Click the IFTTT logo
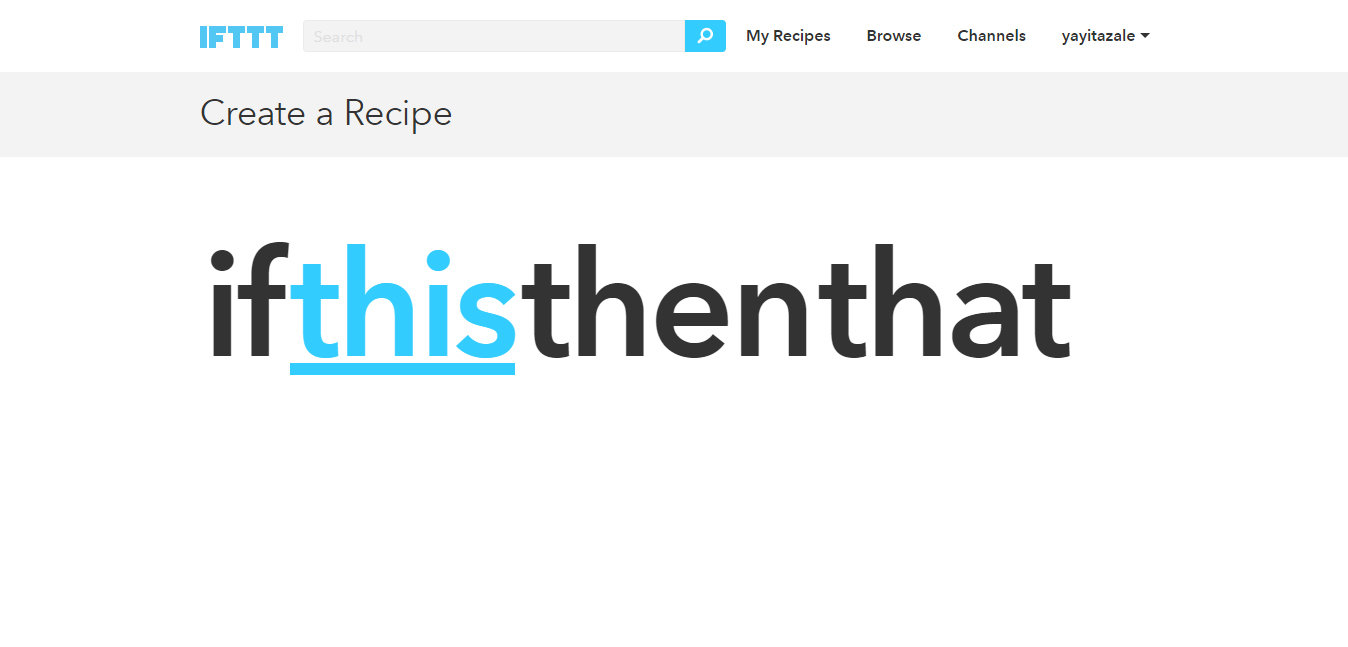Screen dimensions: 1348x647 (241, 37)
